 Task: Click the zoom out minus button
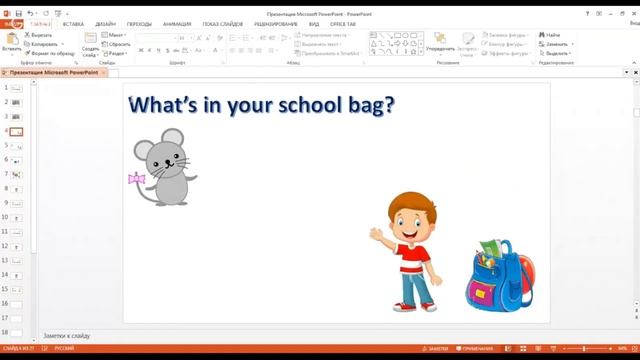pos(564,349)
